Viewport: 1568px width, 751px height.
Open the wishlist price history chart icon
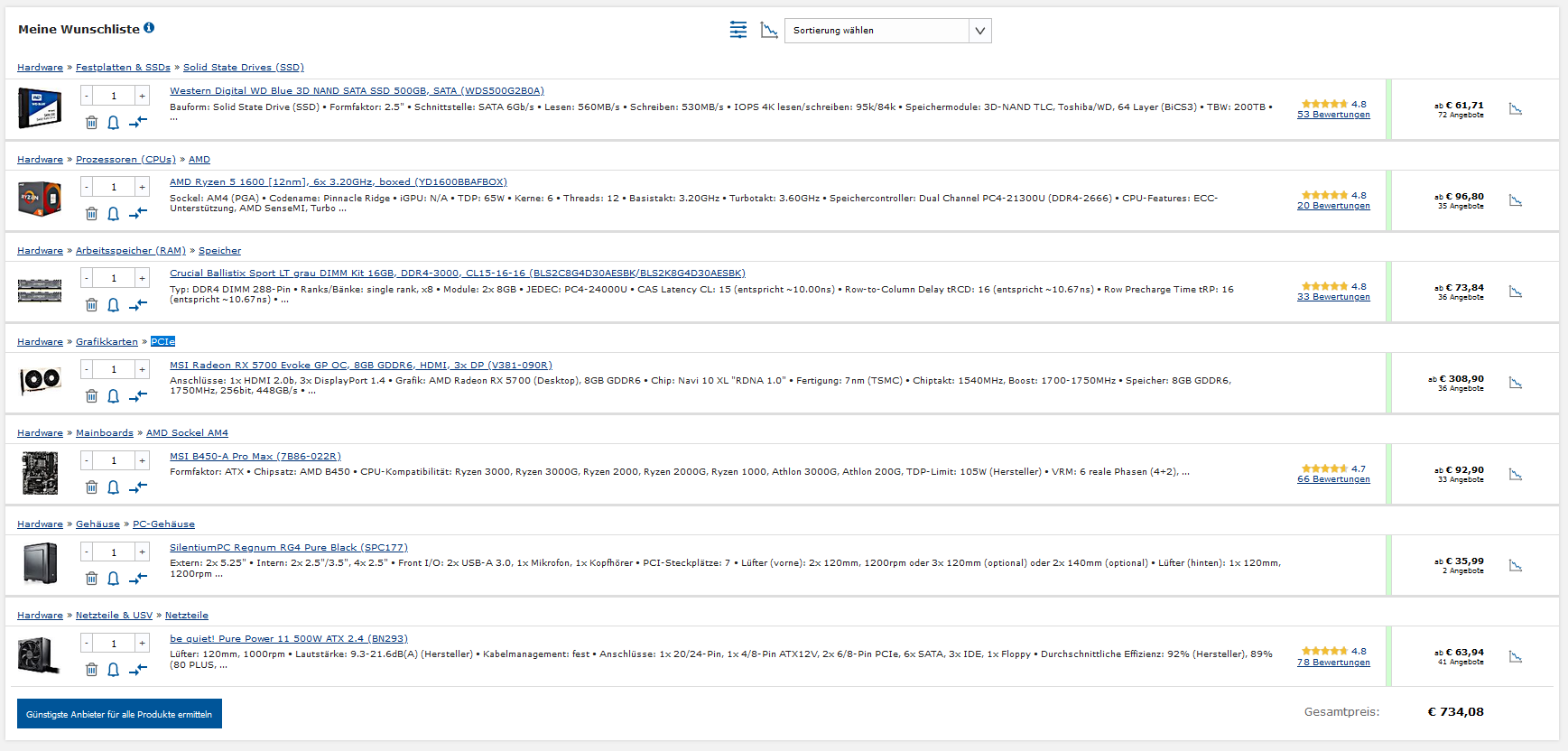coord(769,31)
